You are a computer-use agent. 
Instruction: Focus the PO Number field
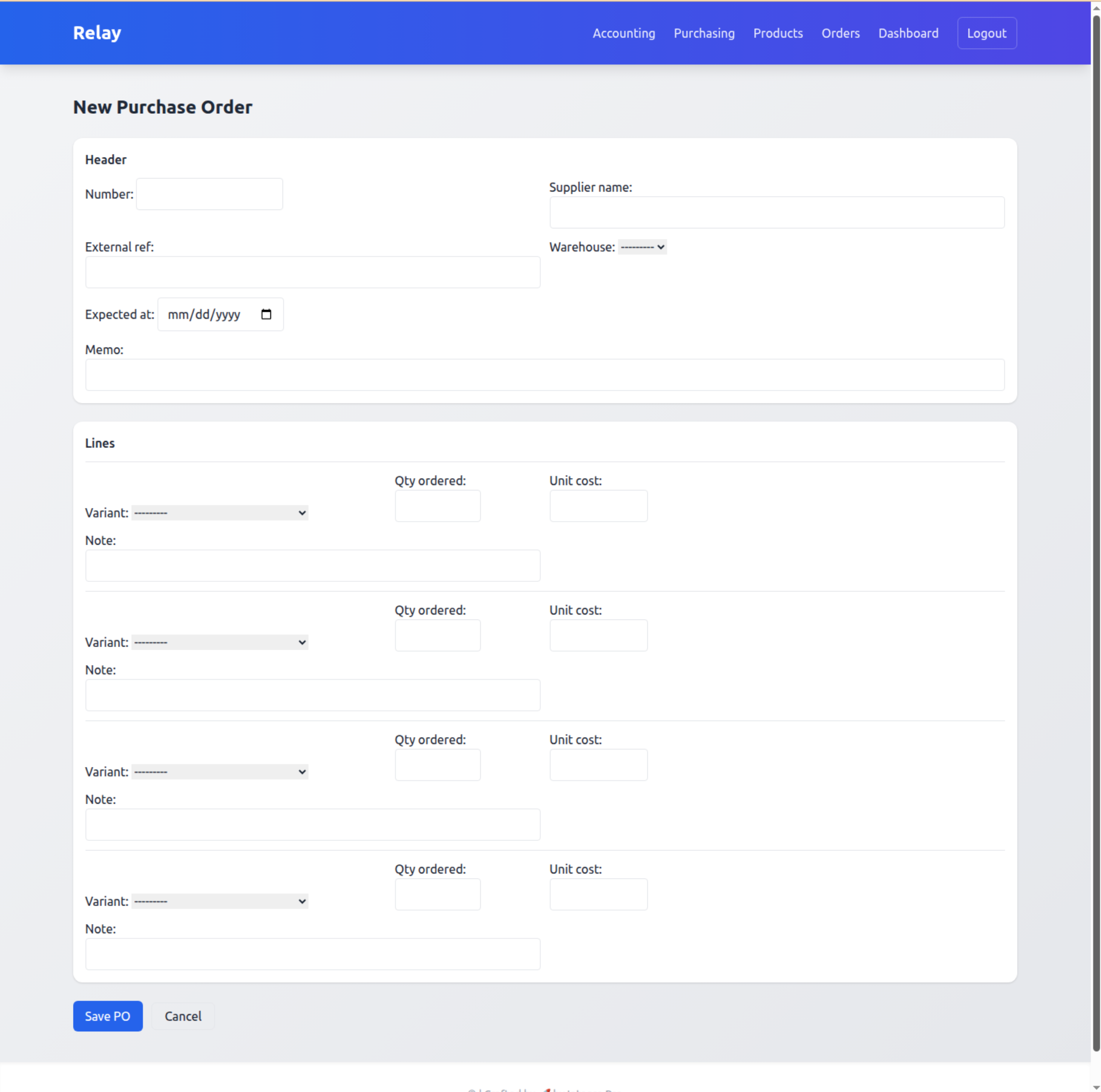click(209, 194)
